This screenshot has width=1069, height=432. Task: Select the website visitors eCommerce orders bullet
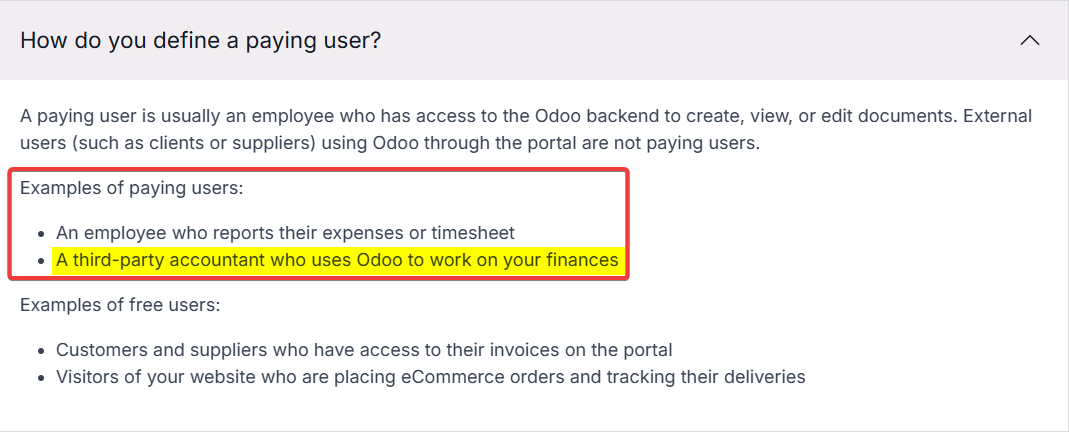[x=430, y=376]
